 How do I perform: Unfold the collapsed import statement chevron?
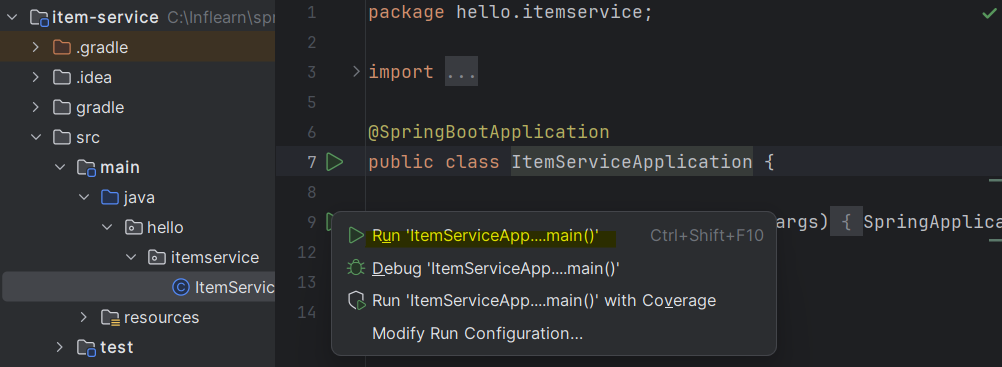[x=357, y=72]
